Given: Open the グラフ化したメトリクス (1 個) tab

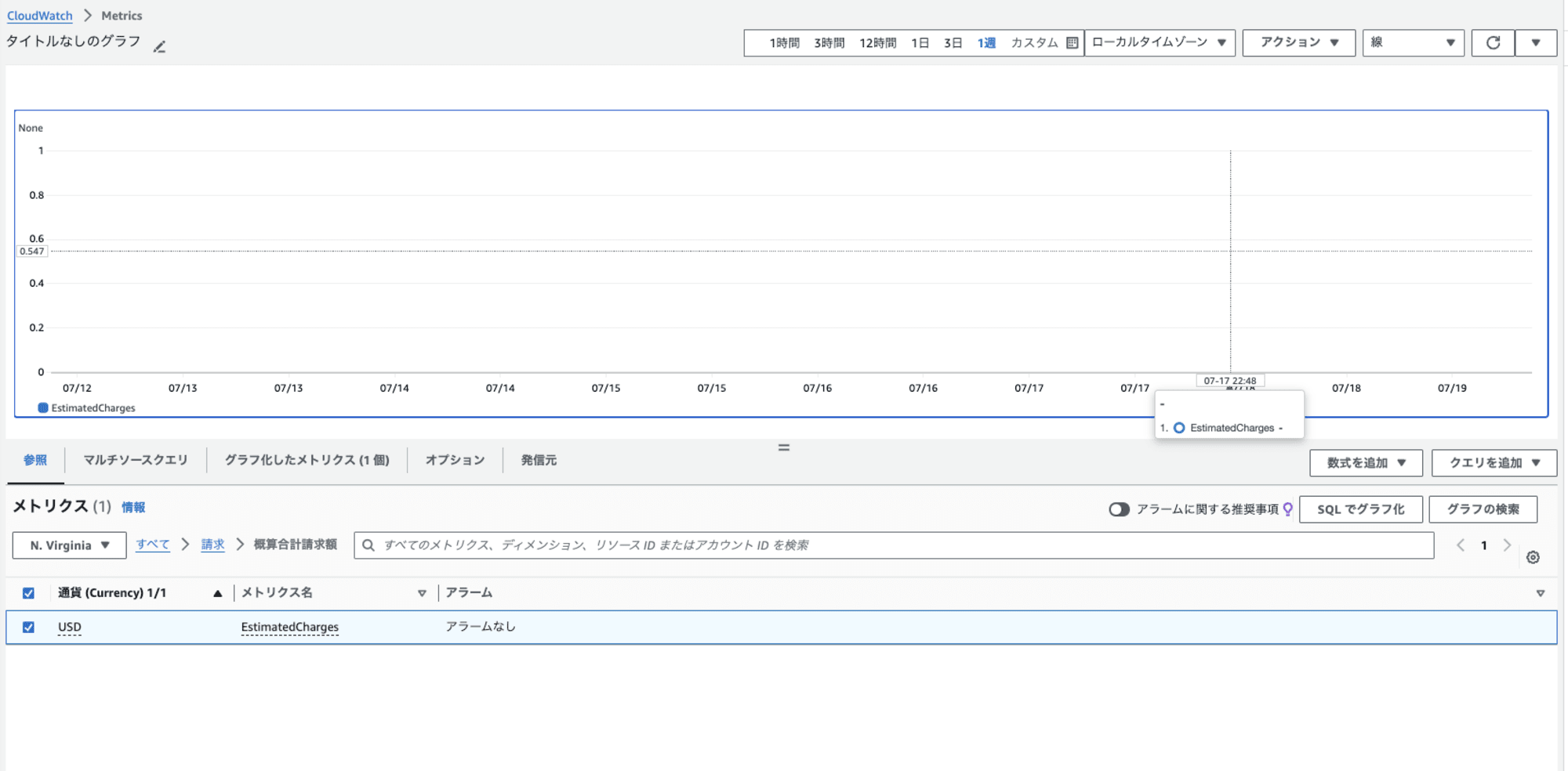Looking at the screenshot, I should (307, 461).
